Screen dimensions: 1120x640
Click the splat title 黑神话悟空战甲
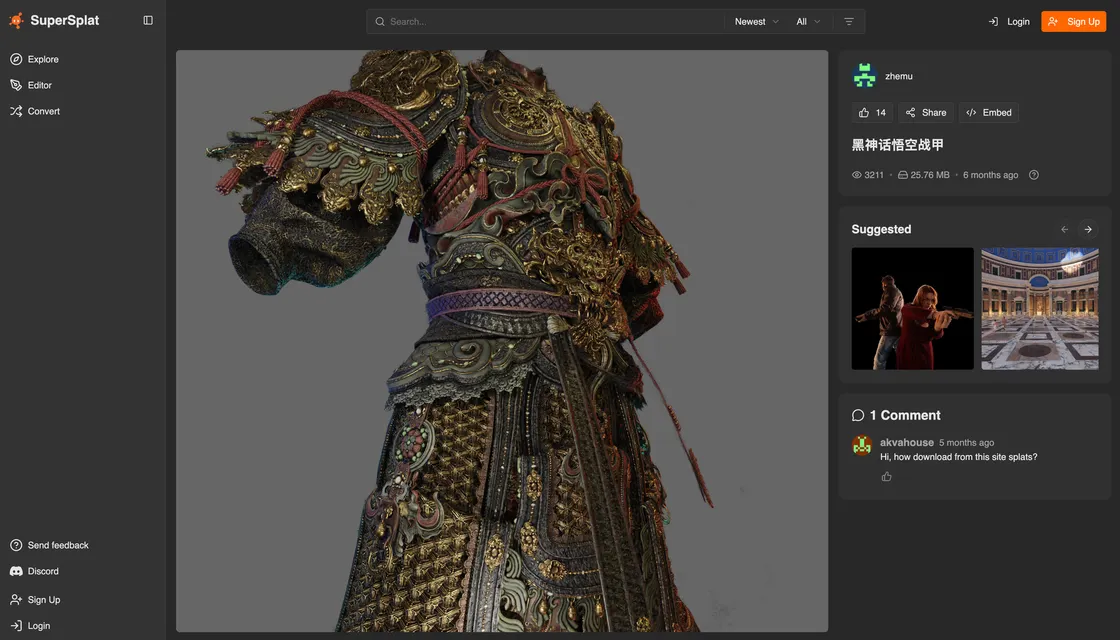pos(898,145)
